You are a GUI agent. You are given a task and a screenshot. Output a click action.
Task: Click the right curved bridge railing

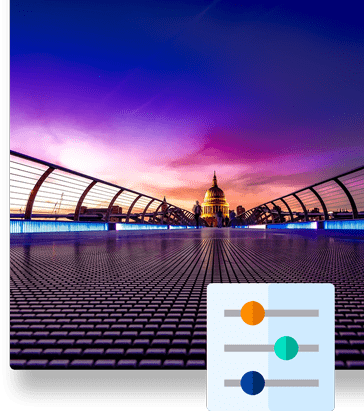[x=307, y=197]
